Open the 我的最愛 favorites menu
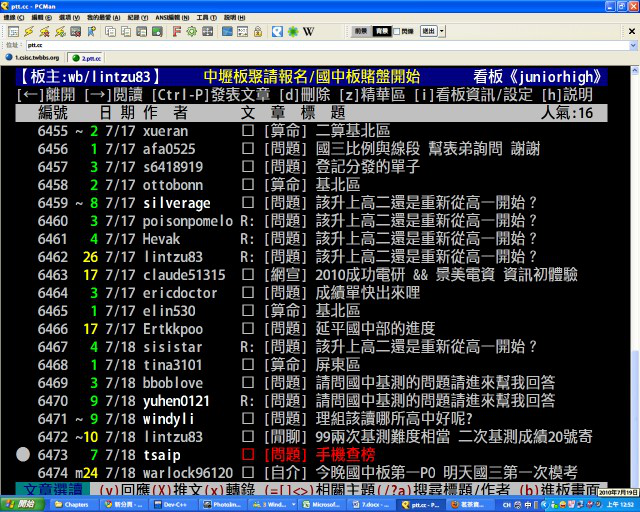 click(97, 18)
